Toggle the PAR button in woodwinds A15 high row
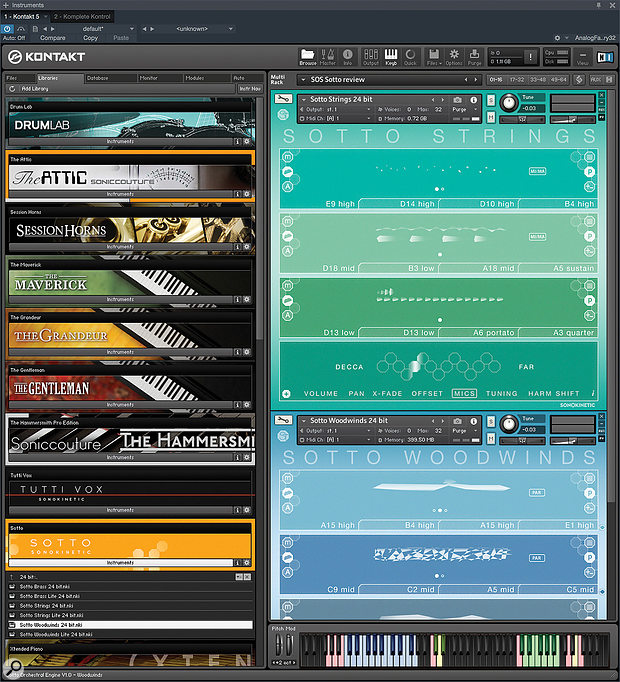 (x=537, y=492)
